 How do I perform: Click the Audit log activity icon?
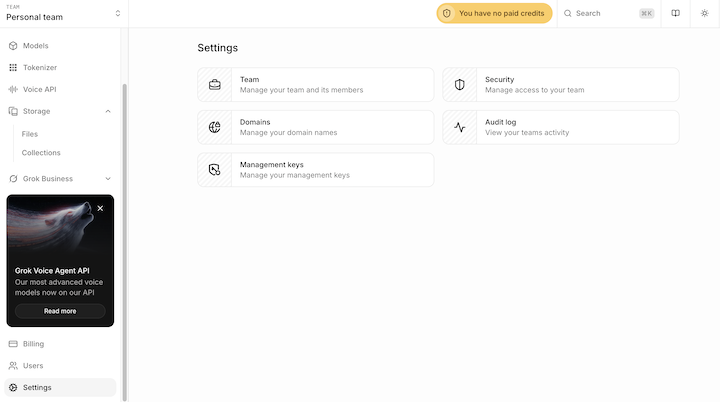[x=460, y=127]
